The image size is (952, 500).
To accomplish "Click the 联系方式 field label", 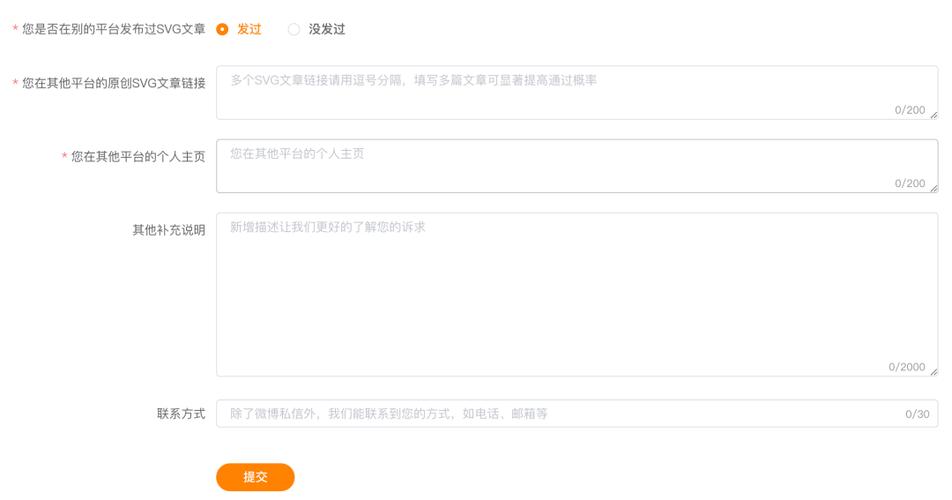I will [x=181, y=413].
